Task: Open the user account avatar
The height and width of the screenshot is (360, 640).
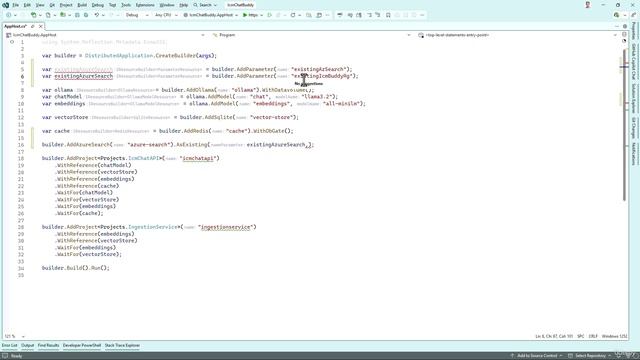Action: (588, 5)
